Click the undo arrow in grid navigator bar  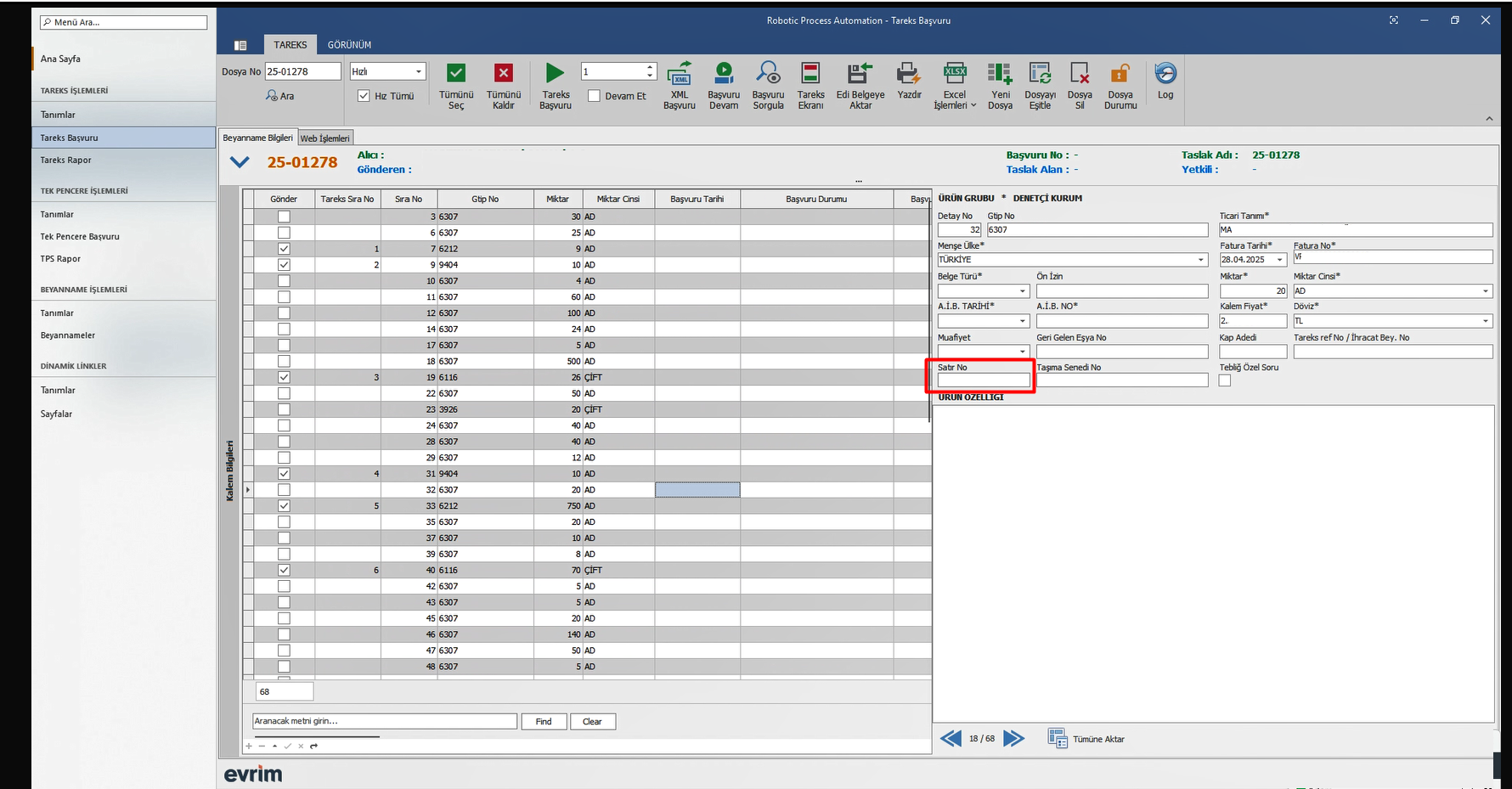[x=313, y=746]
